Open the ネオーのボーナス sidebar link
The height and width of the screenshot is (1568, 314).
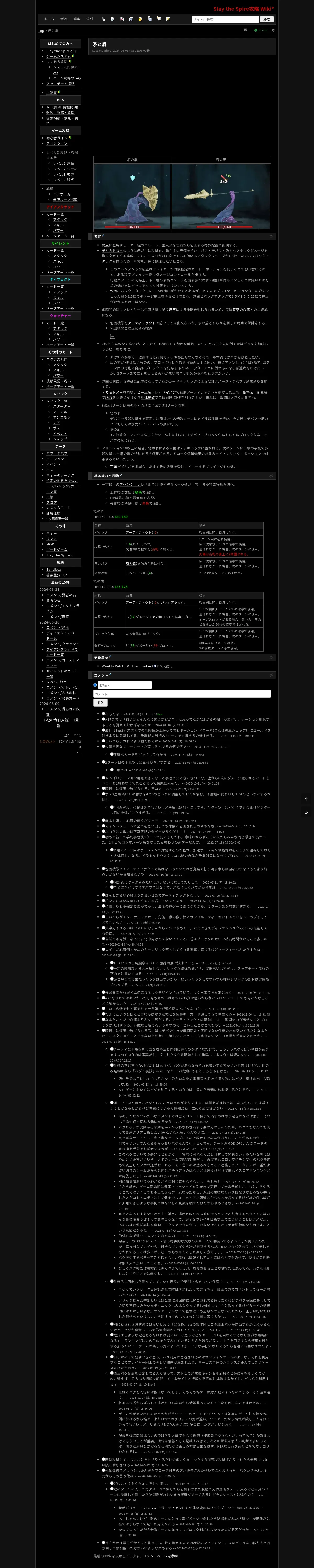(60, 475)
